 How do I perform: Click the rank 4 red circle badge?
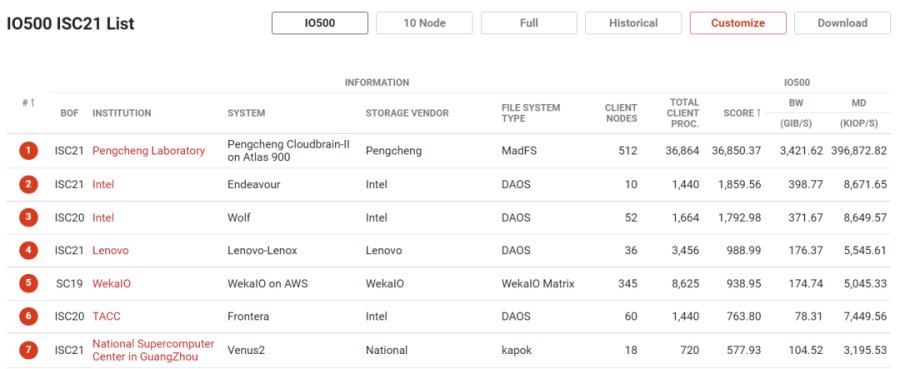coord(28,251)
